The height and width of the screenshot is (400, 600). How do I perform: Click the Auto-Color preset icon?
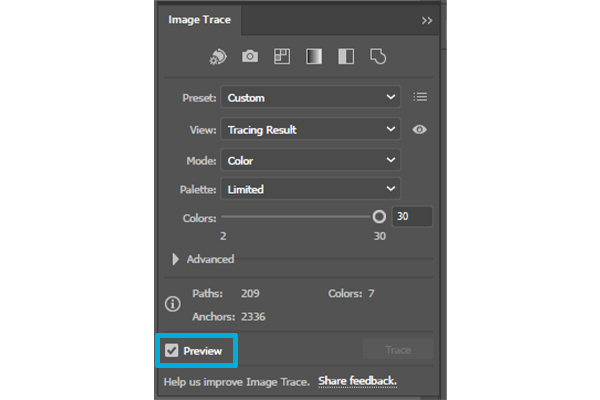pos(220,57)
